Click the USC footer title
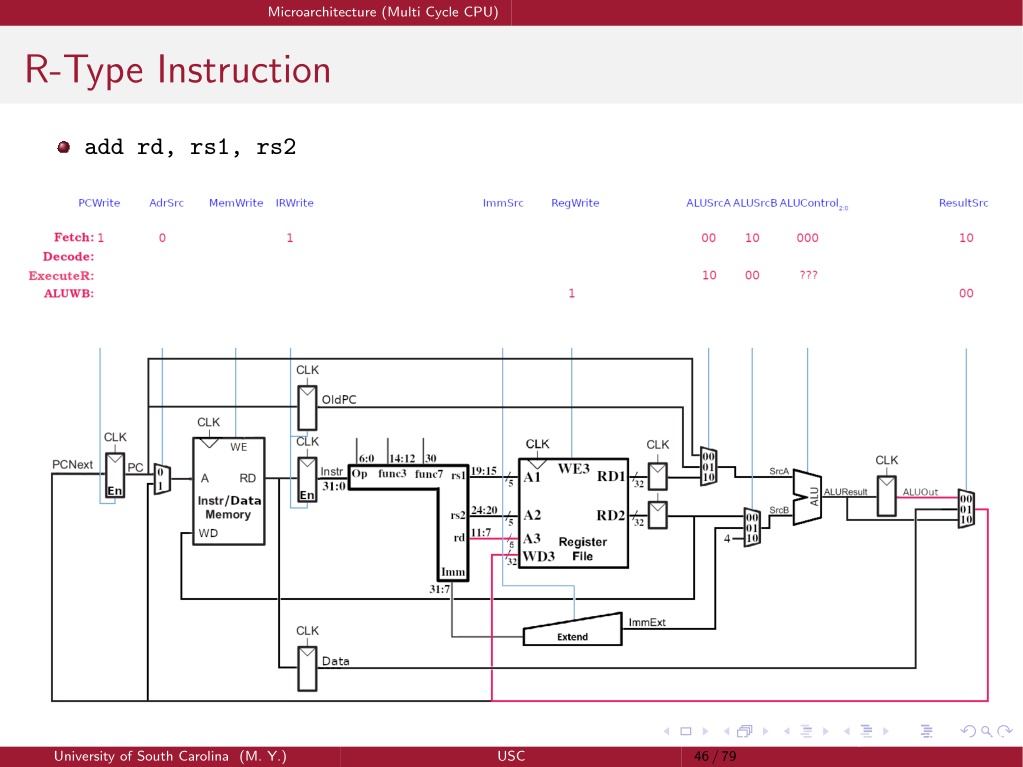 click(x=511, y=756)
